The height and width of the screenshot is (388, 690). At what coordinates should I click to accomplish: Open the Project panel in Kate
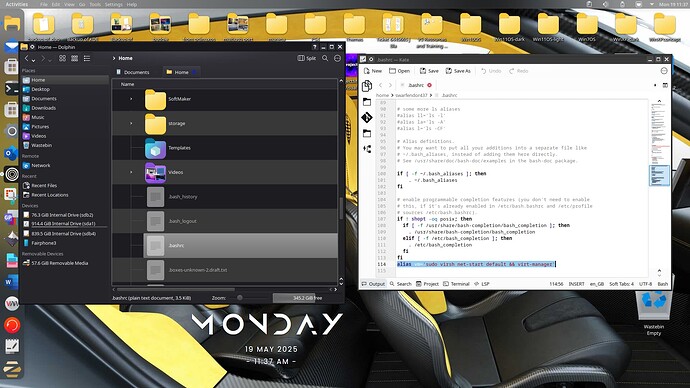pyautogui.click(x=427, y=284)
